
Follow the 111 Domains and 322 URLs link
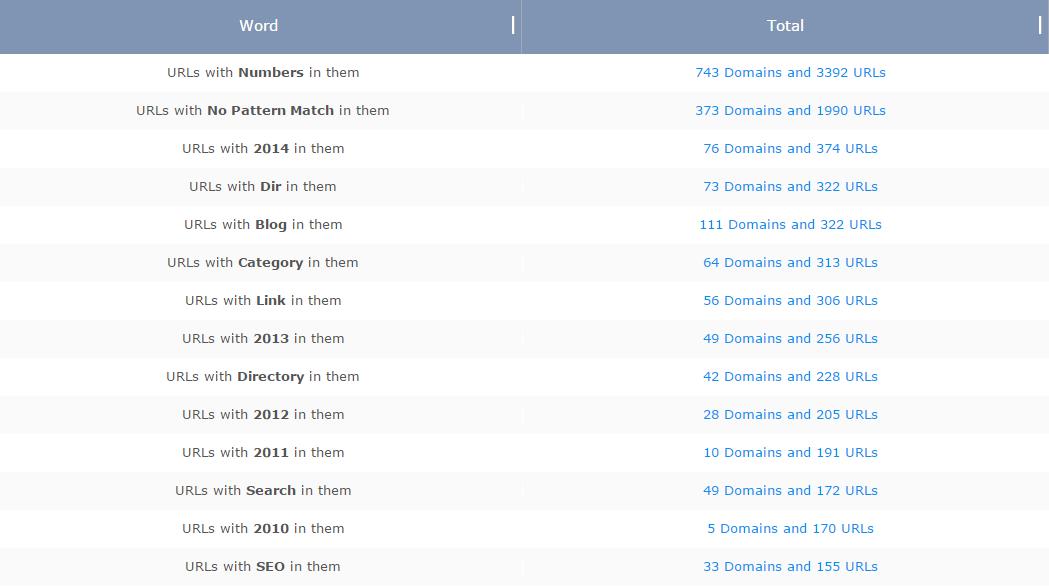click(x=790, y=225)
